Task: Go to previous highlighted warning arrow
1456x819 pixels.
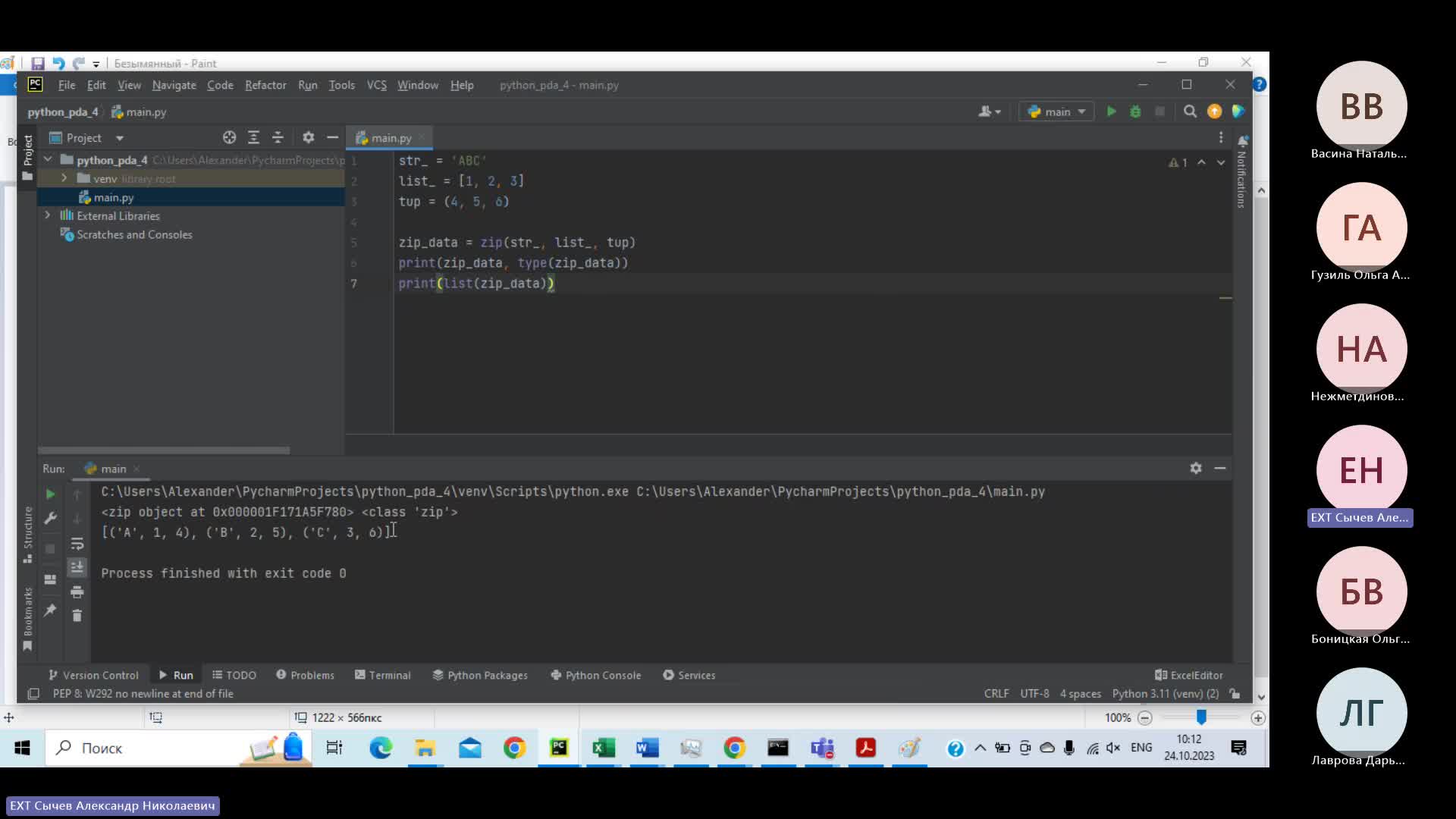Action: (1201, 162)
